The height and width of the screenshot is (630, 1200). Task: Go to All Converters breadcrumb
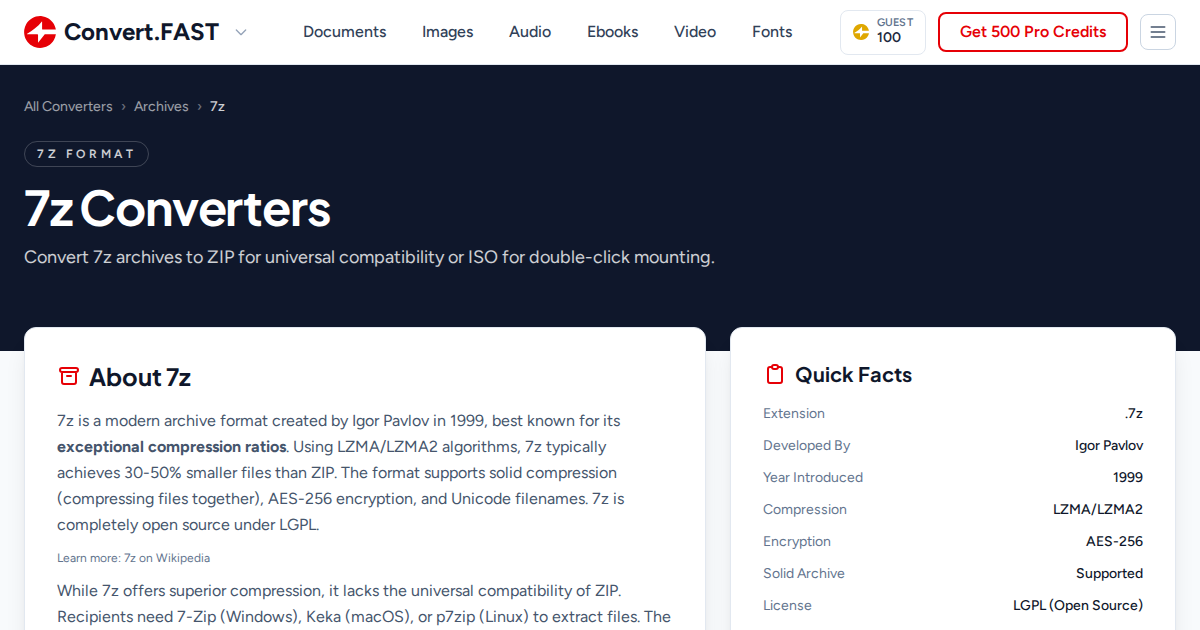(x=68, y=106)
